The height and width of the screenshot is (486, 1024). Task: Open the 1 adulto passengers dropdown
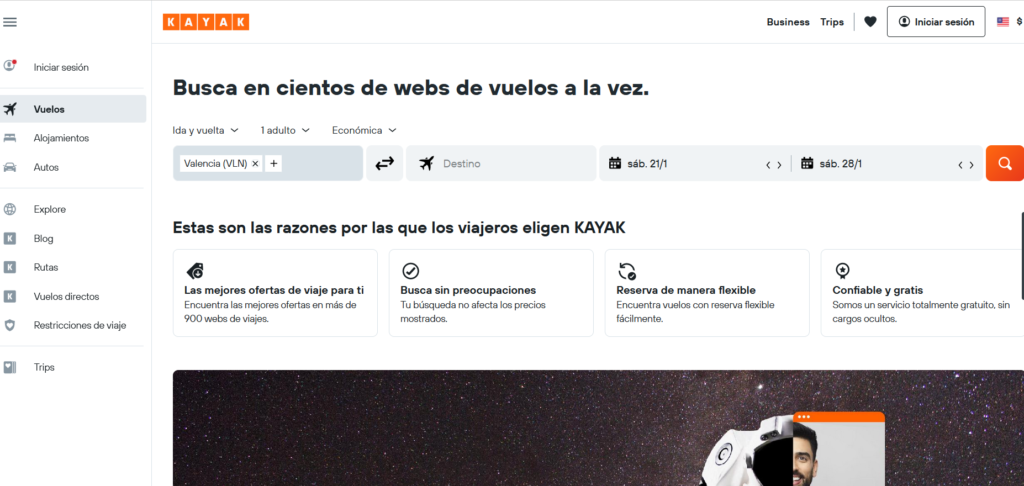click(x=285, y=131)
